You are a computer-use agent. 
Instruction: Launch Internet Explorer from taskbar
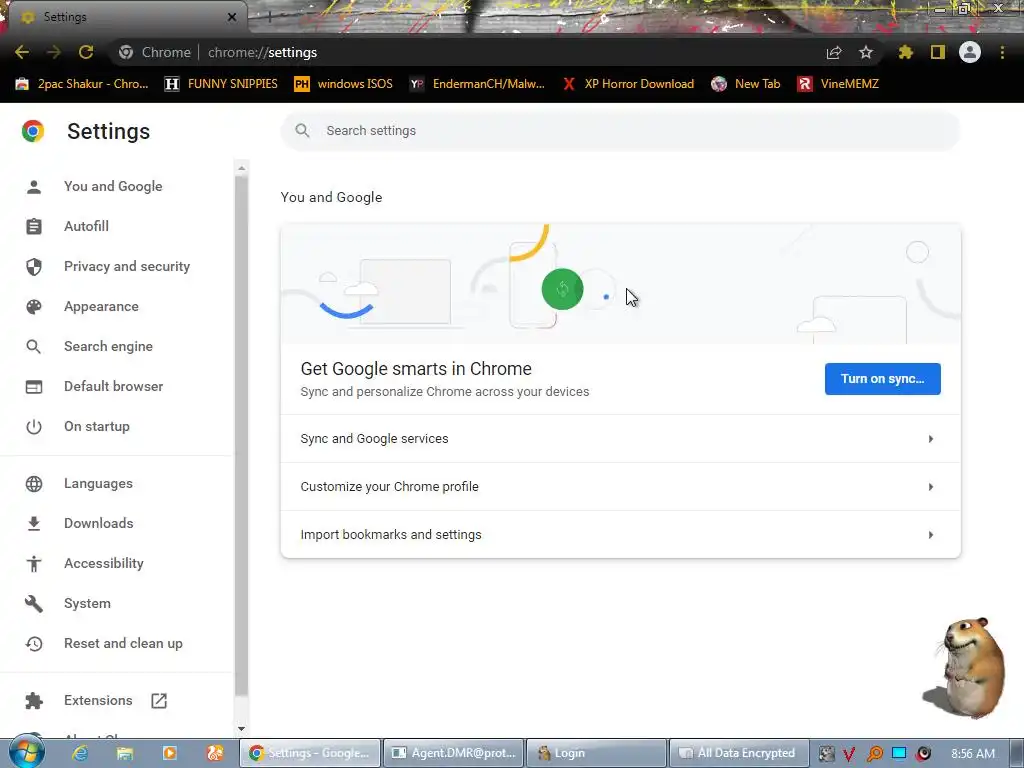pos(80,753)
